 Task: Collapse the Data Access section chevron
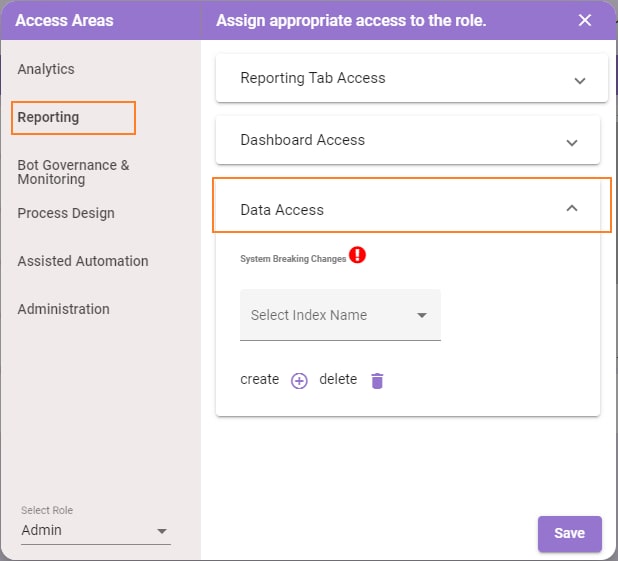pos(572,208)
